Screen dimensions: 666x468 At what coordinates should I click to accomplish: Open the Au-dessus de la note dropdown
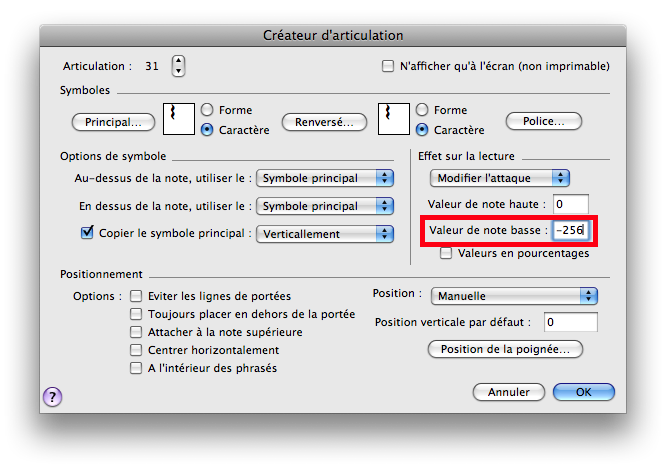click(x=325, y=178)
